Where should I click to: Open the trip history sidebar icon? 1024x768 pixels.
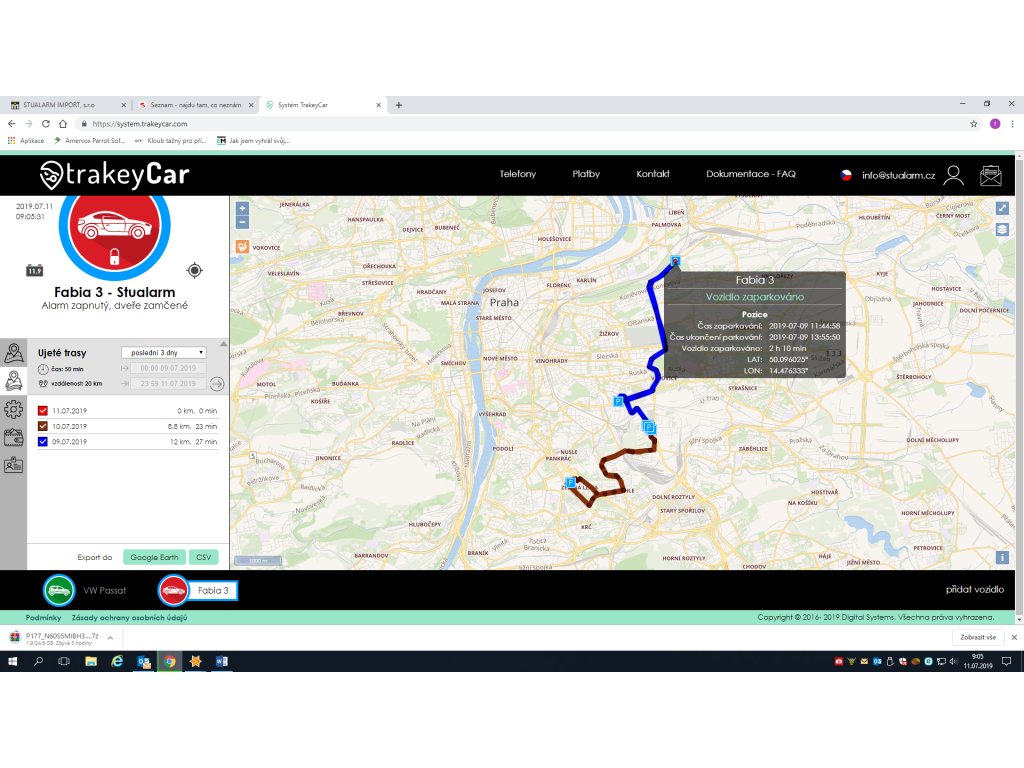tap(14, 380)
